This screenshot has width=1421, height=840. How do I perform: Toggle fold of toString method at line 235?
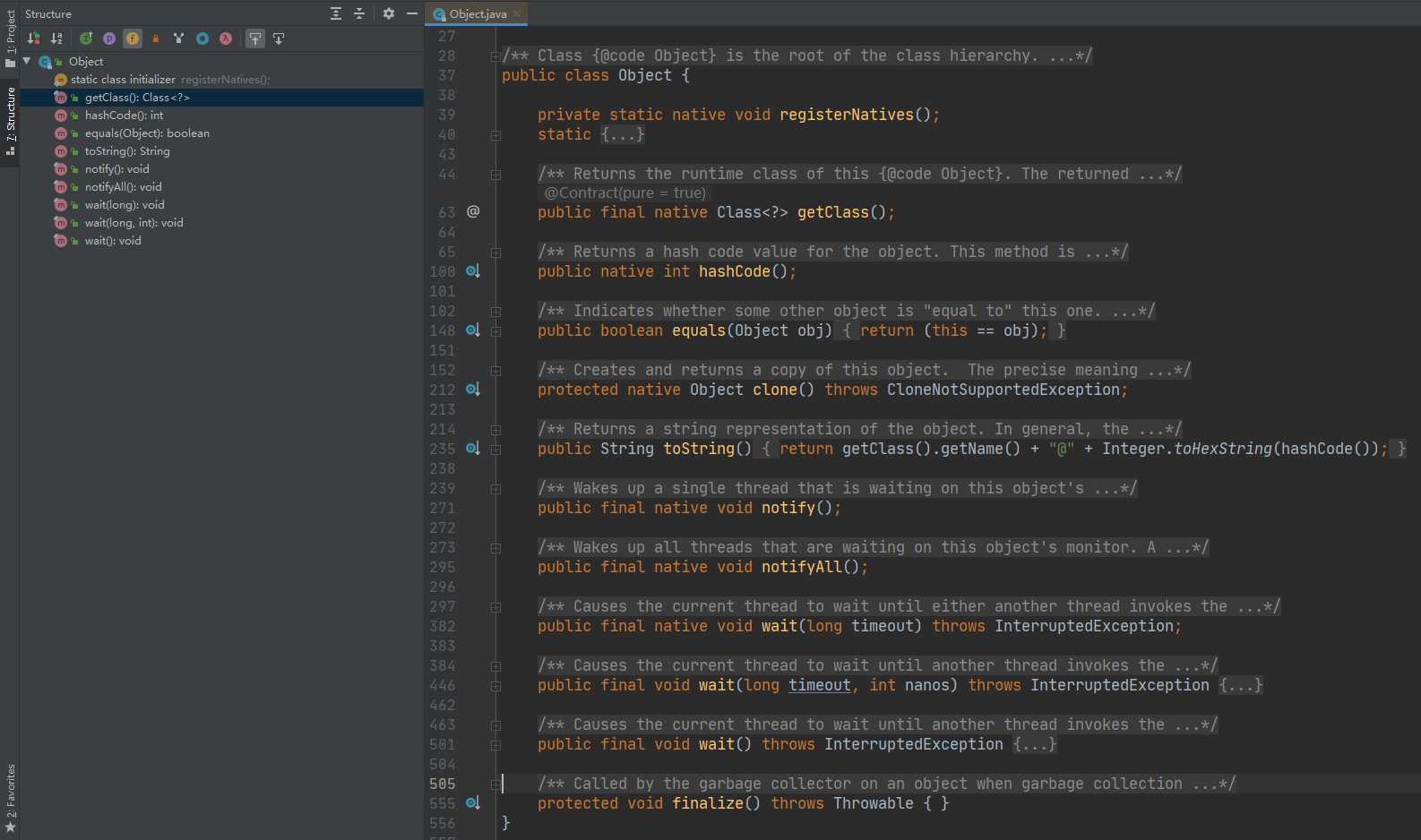[x=495, y=450]
